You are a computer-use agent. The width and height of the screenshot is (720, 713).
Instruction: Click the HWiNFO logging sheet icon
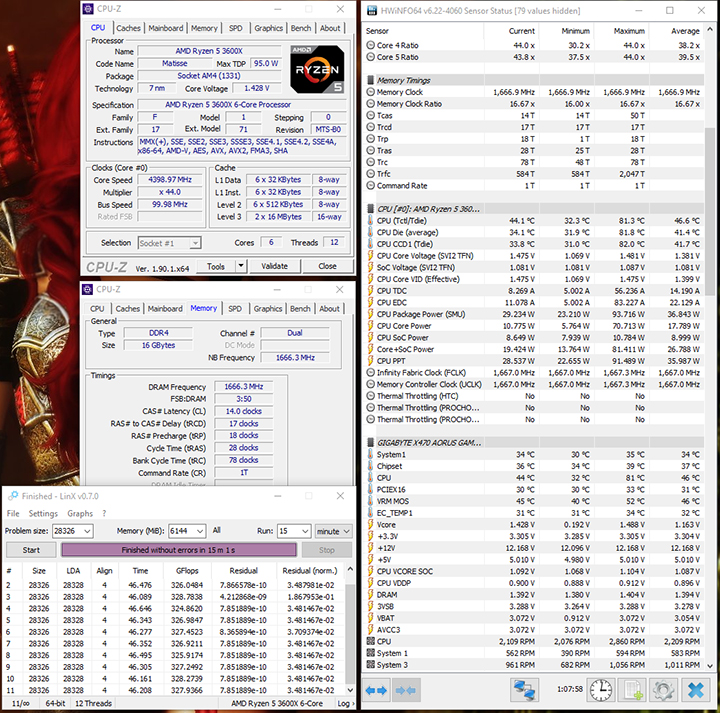pos(632,690)
